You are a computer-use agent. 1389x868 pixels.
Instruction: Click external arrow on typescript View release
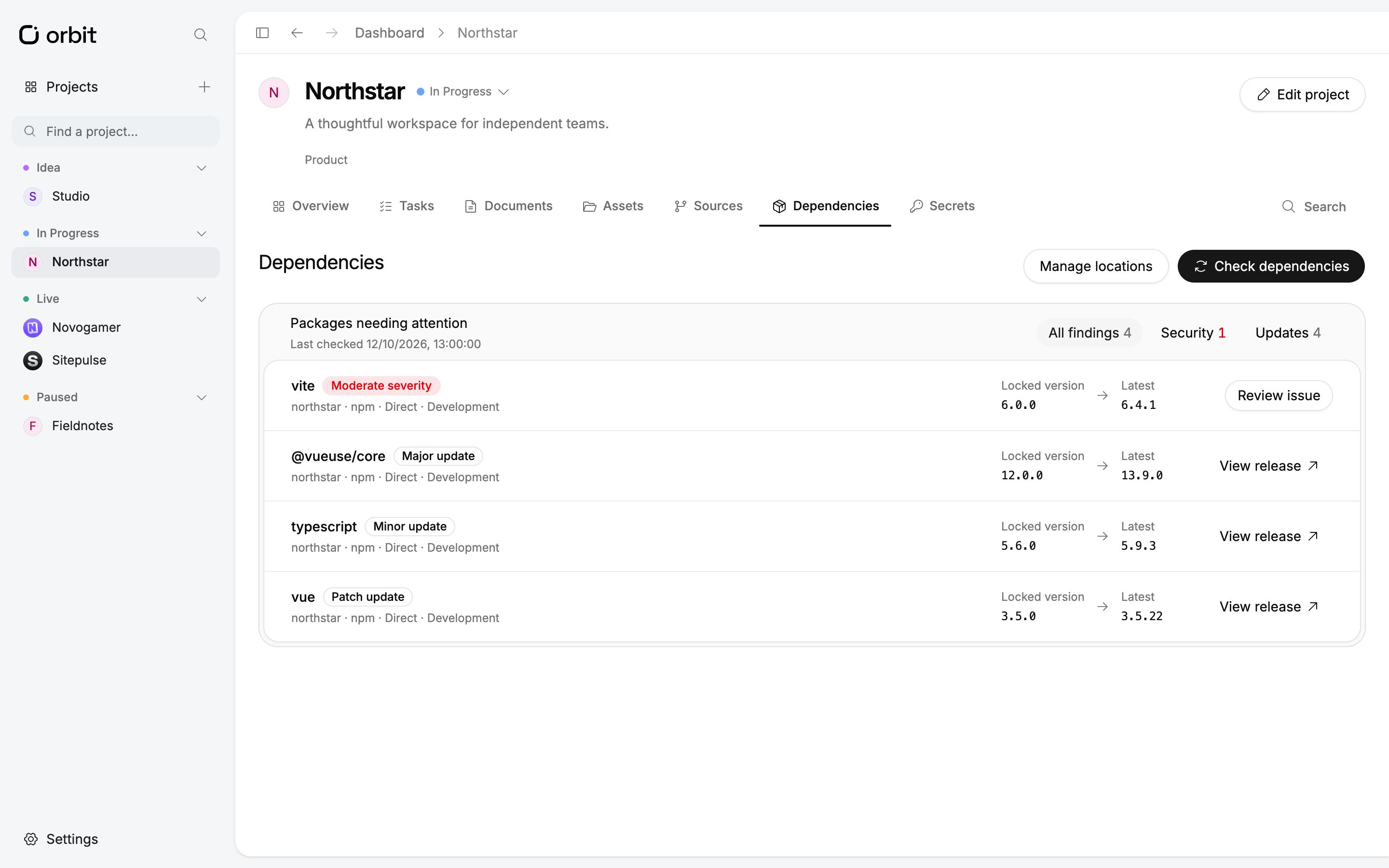(x=1313, y=536)
